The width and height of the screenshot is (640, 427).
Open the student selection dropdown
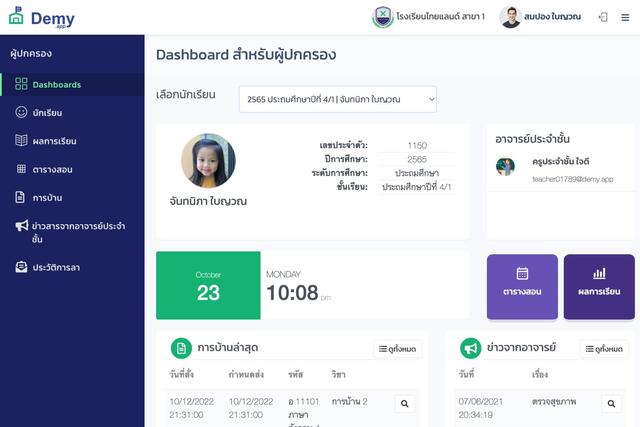tap(337, 98)
